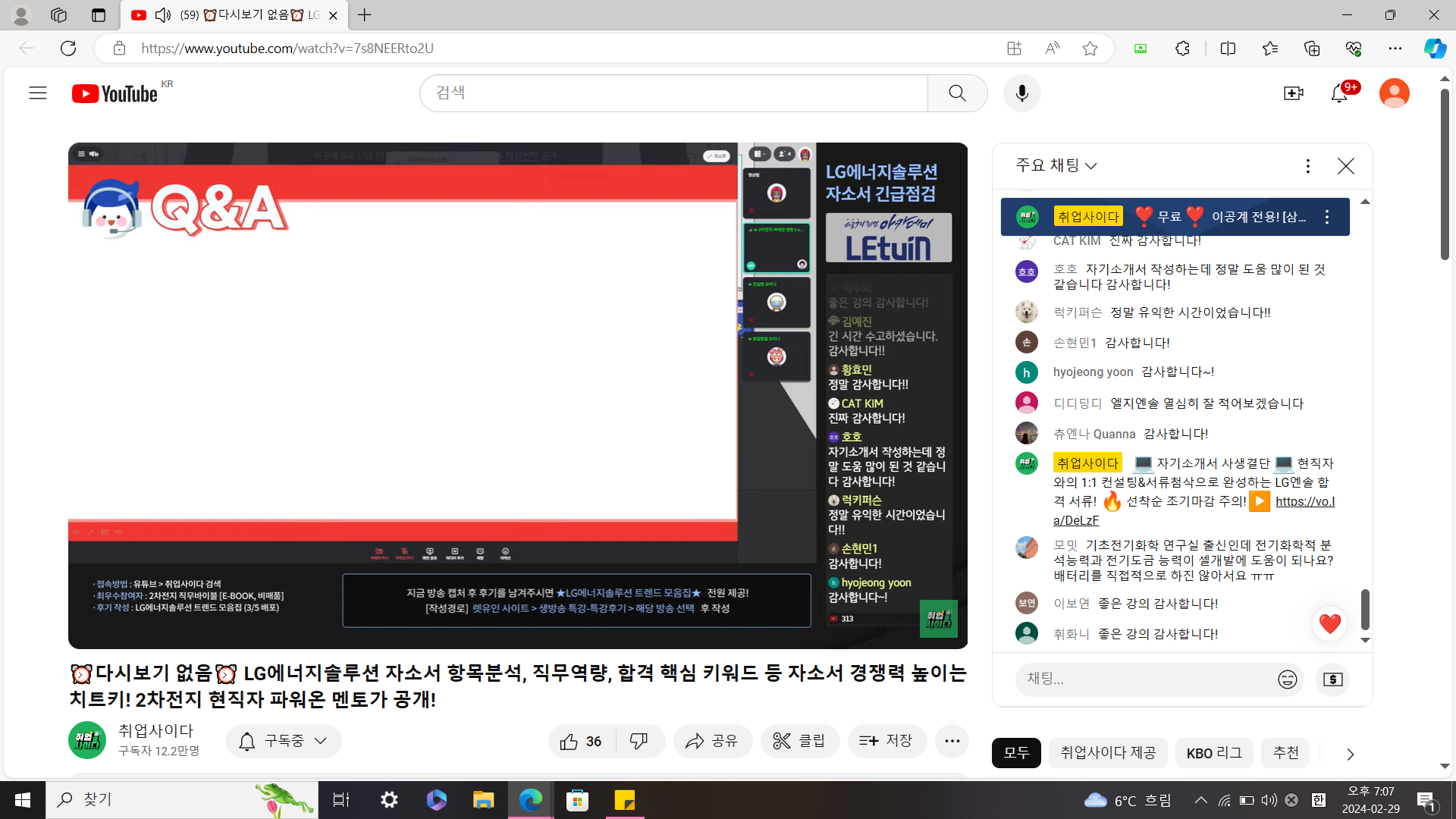Open the profile icon in Edge title bar
This screenshot has width=1456, height=819.
21,15
